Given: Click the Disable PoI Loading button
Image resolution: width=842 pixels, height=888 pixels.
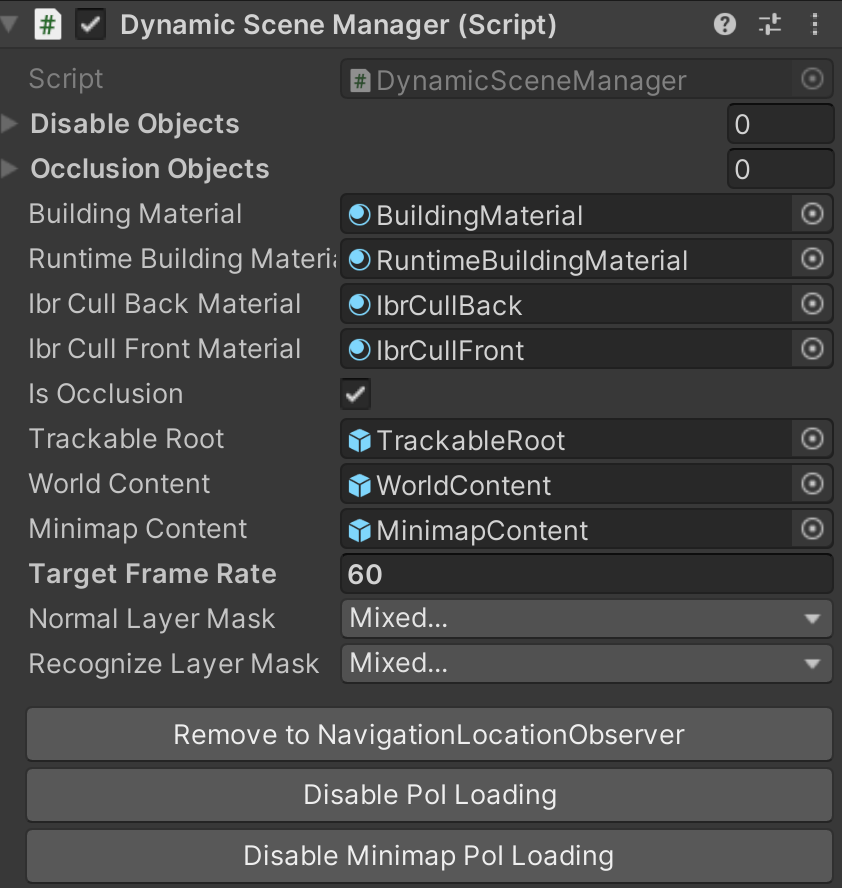Looking at the screenshot, I should 429,795.
